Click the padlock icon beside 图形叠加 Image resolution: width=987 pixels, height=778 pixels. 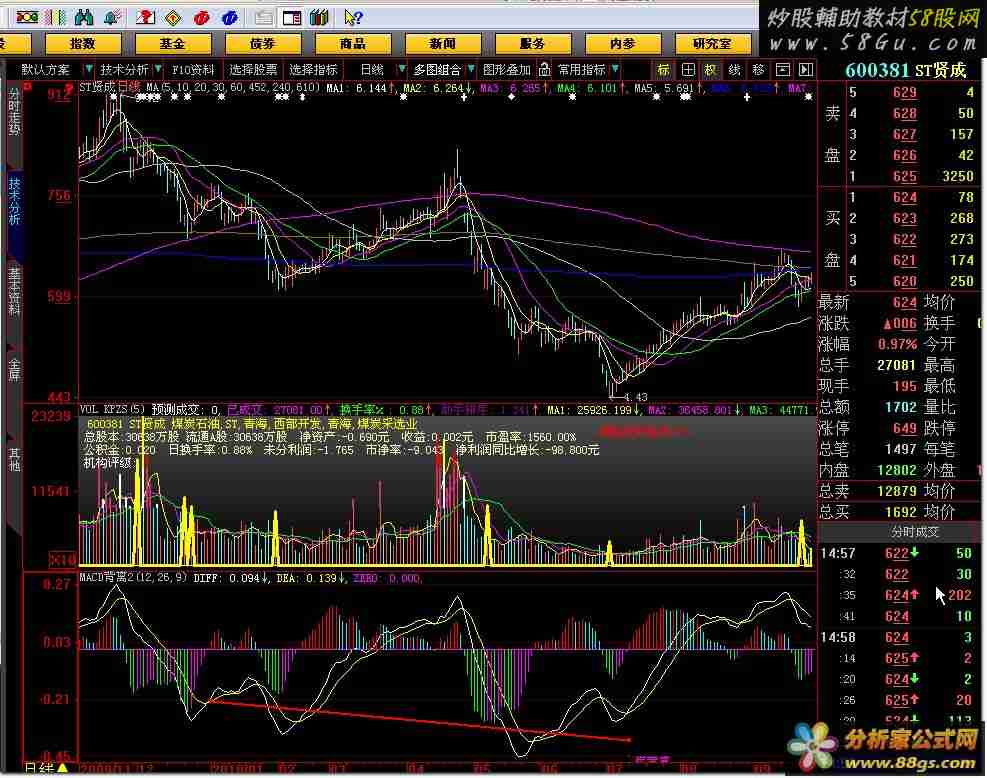click(544, 69)
